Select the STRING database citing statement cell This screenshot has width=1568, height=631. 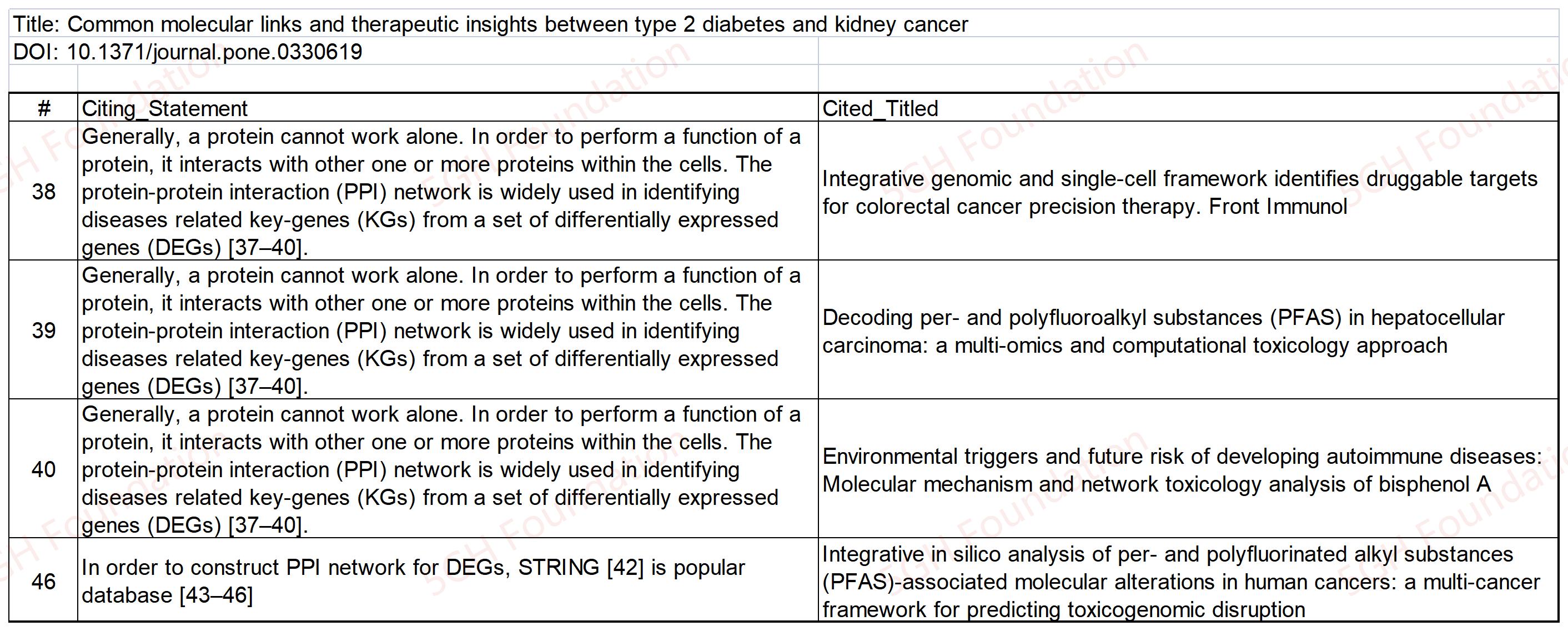tap(448, 581)
